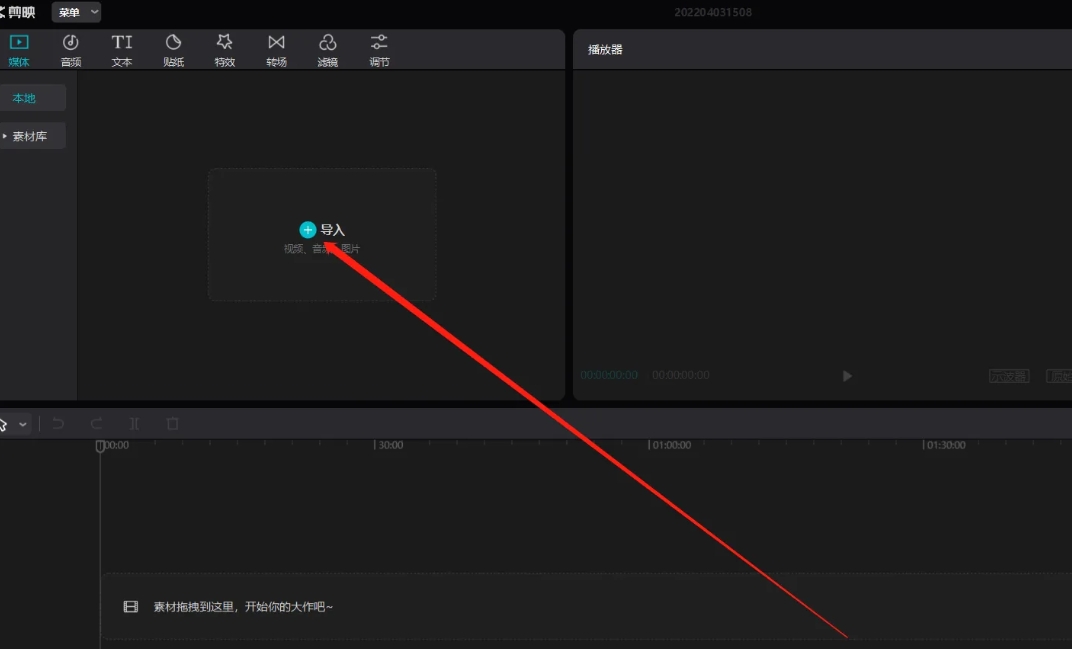Open the 音频 (Audio) panel
The width and height of the screenshot is (1072, 649).
coord(71,50)
